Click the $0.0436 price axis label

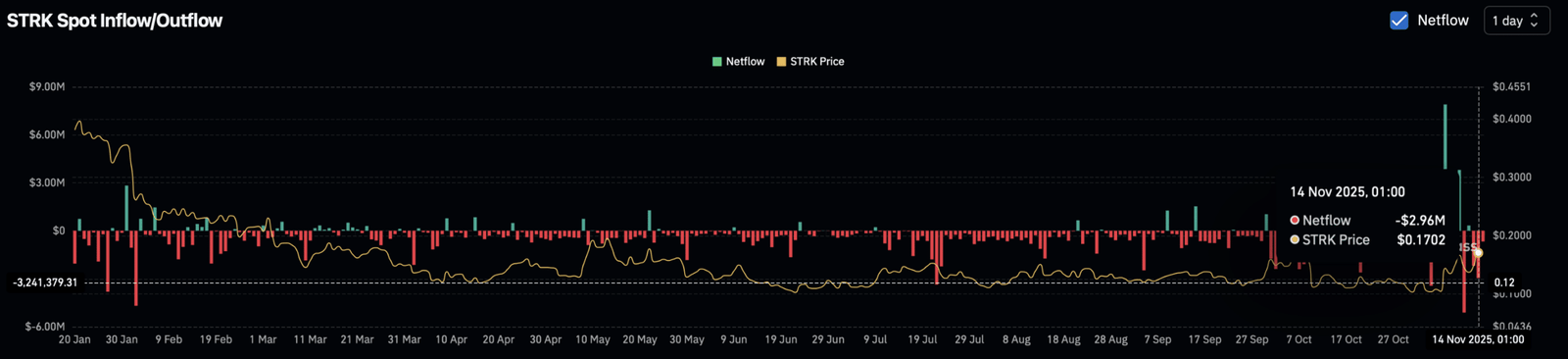tap(1511, 327)
